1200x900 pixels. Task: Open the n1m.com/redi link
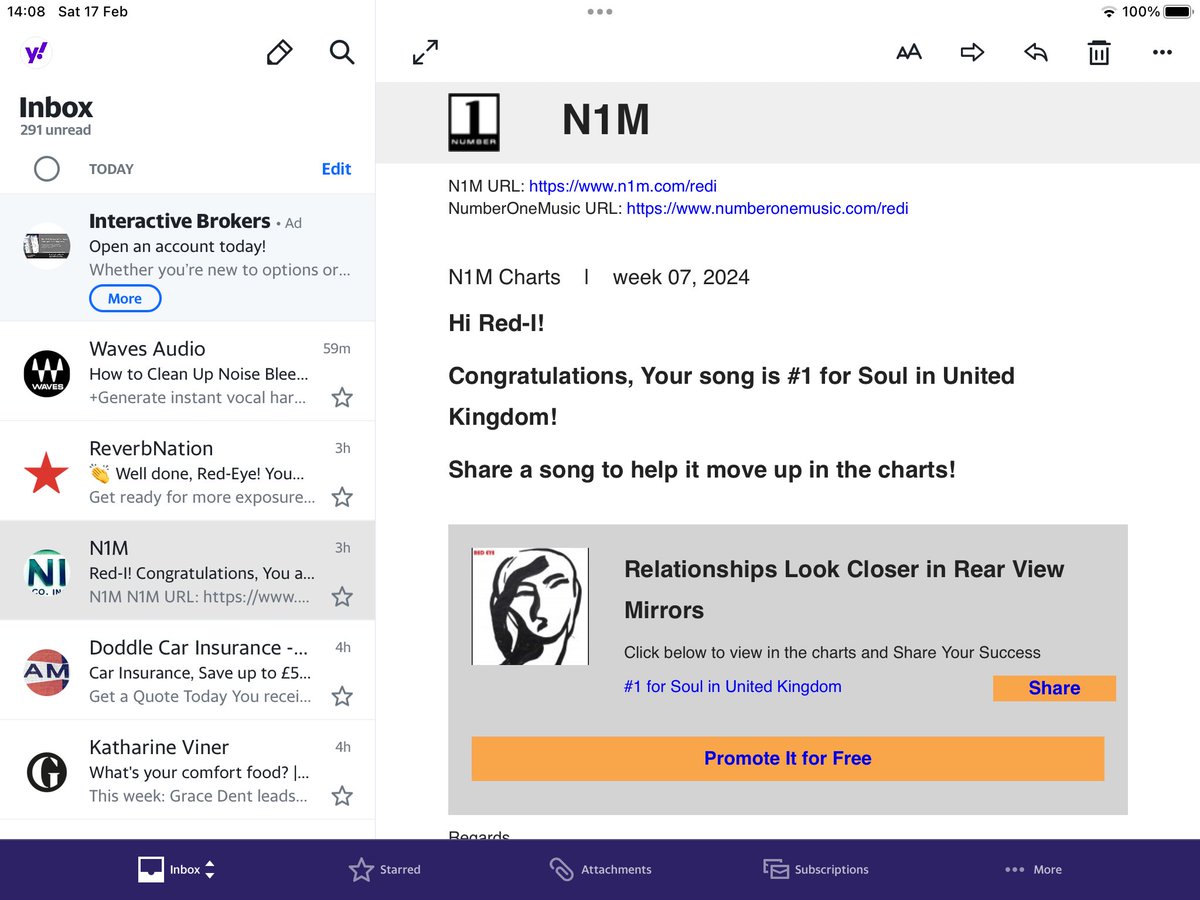623,186
